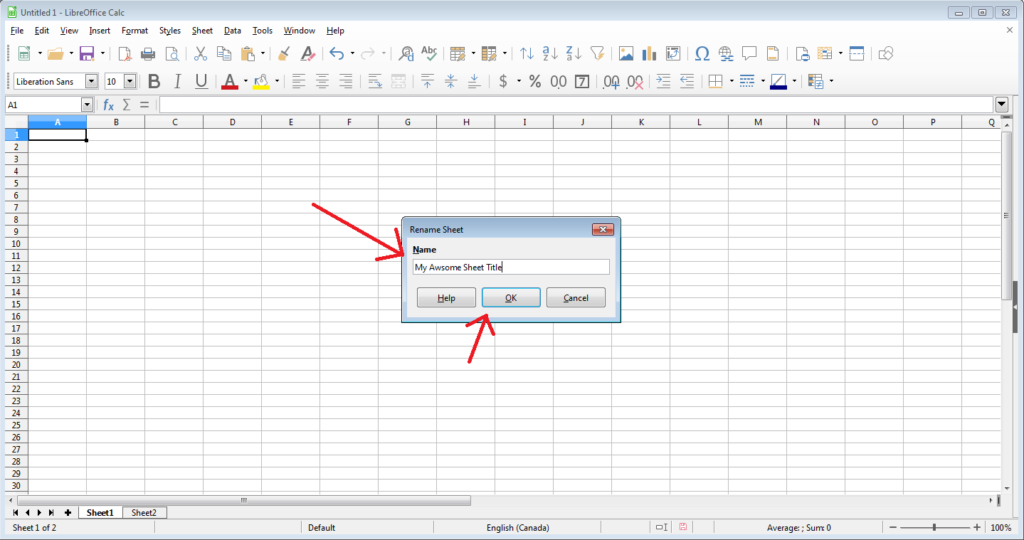Click Cancel in the Rename Sheet dialog

(575, 298)
